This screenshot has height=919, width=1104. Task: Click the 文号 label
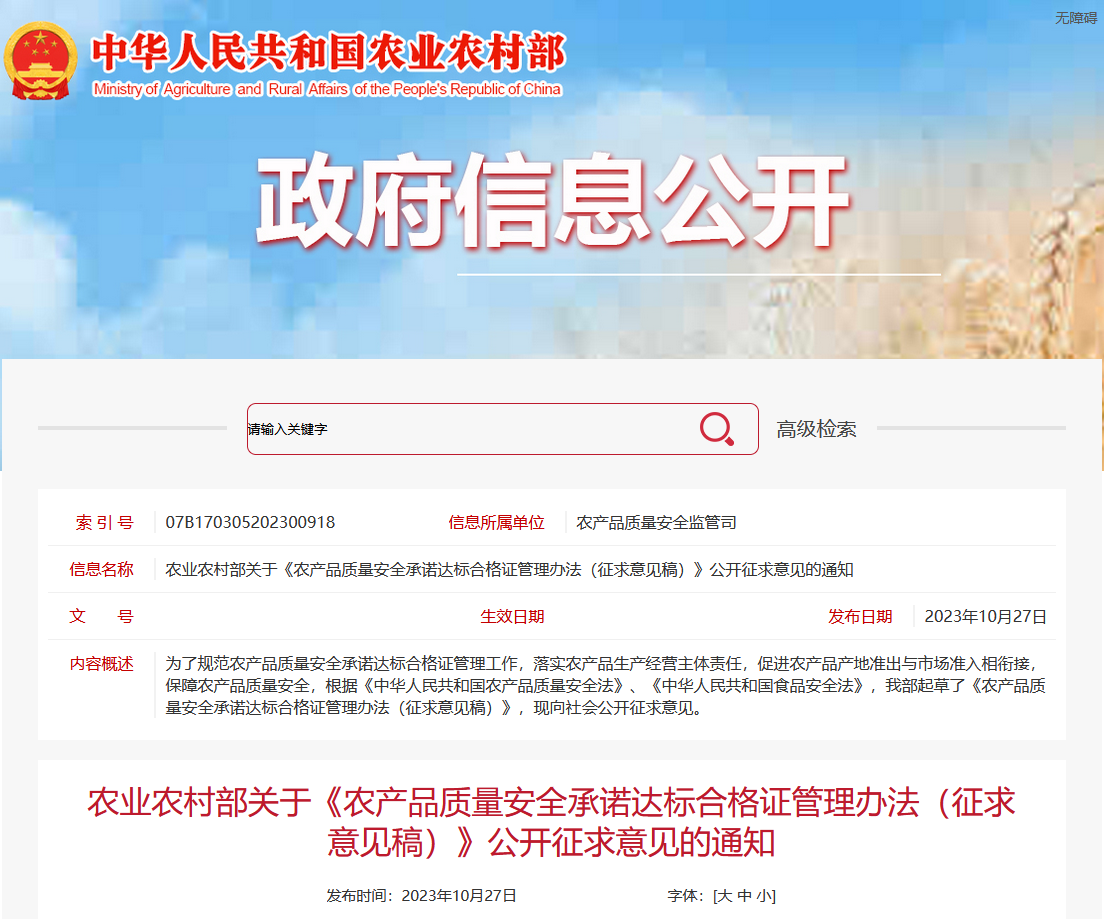[101, 617]
